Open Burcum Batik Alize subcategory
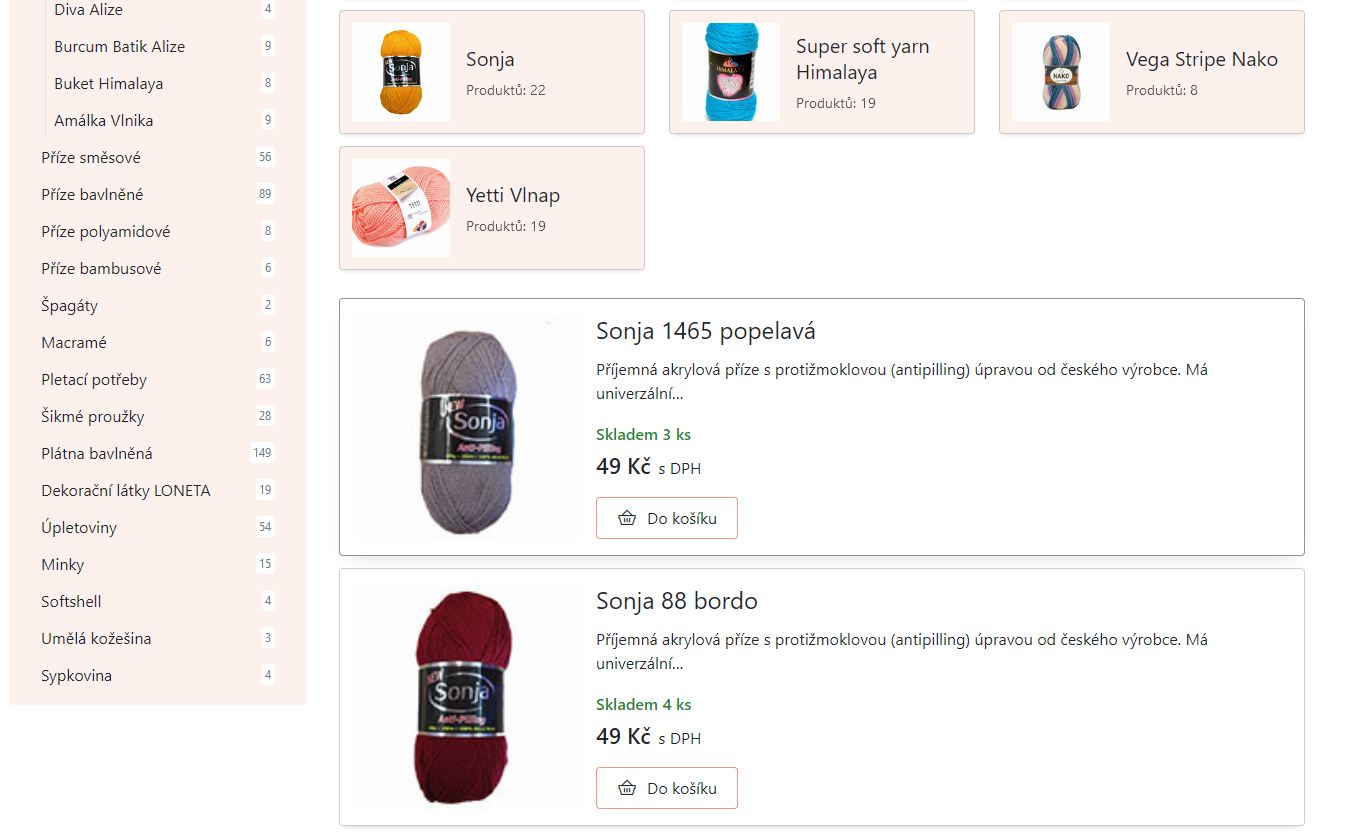The image size is (1361, 838). pyautogui.click(x=120, y=46)
